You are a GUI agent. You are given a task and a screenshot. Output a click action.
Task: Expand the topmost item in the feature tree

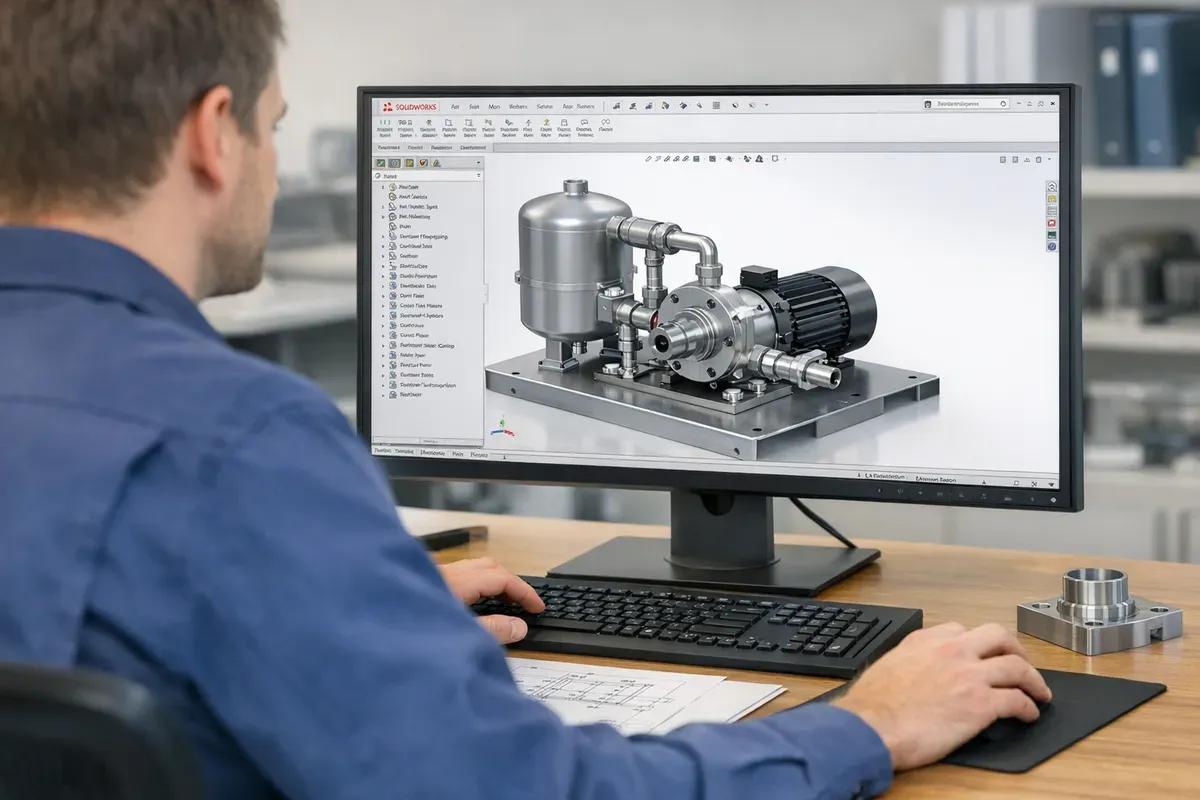click(x=383, y=187)
